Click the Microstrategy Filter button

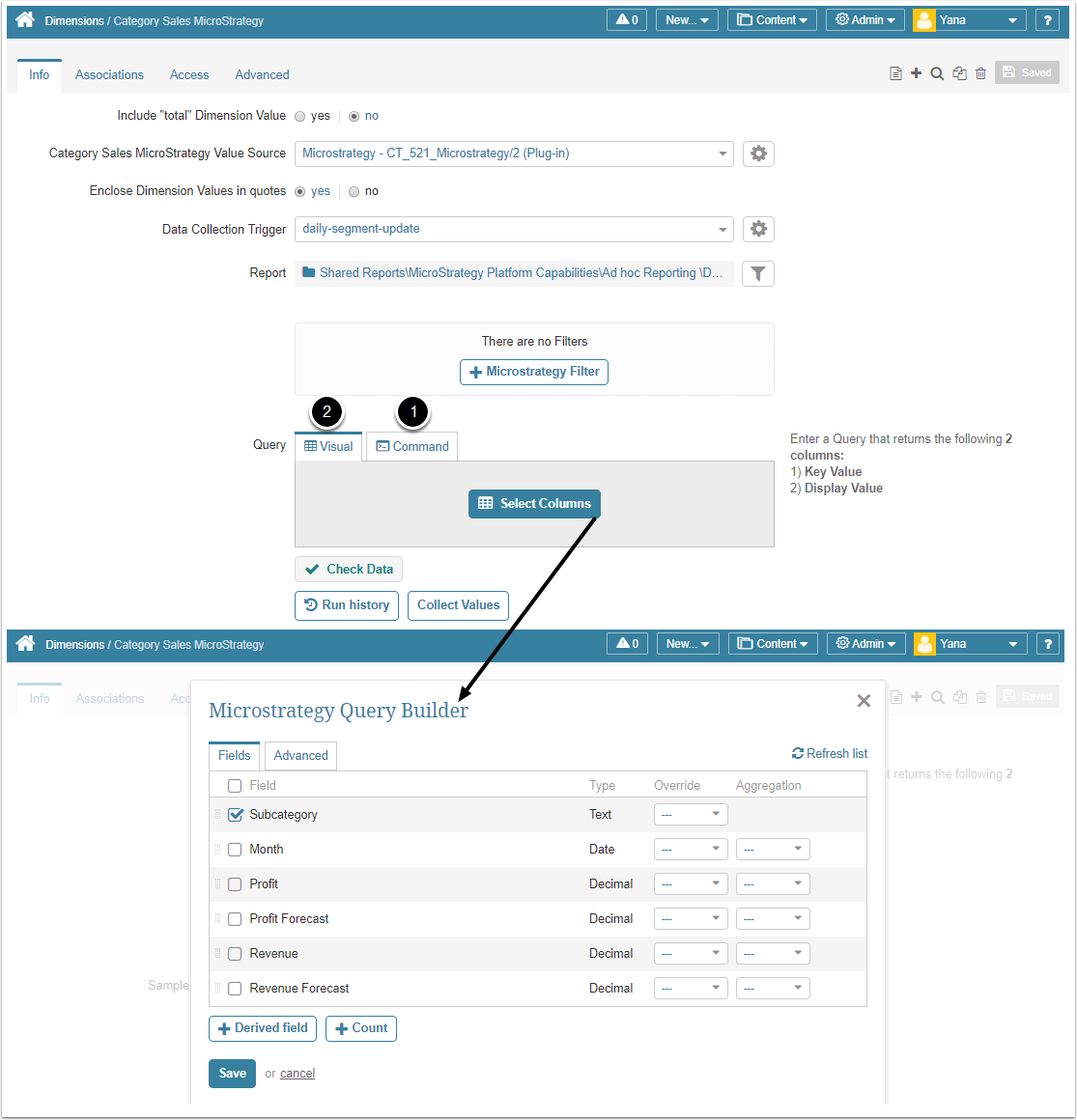(x=534, y=372)
